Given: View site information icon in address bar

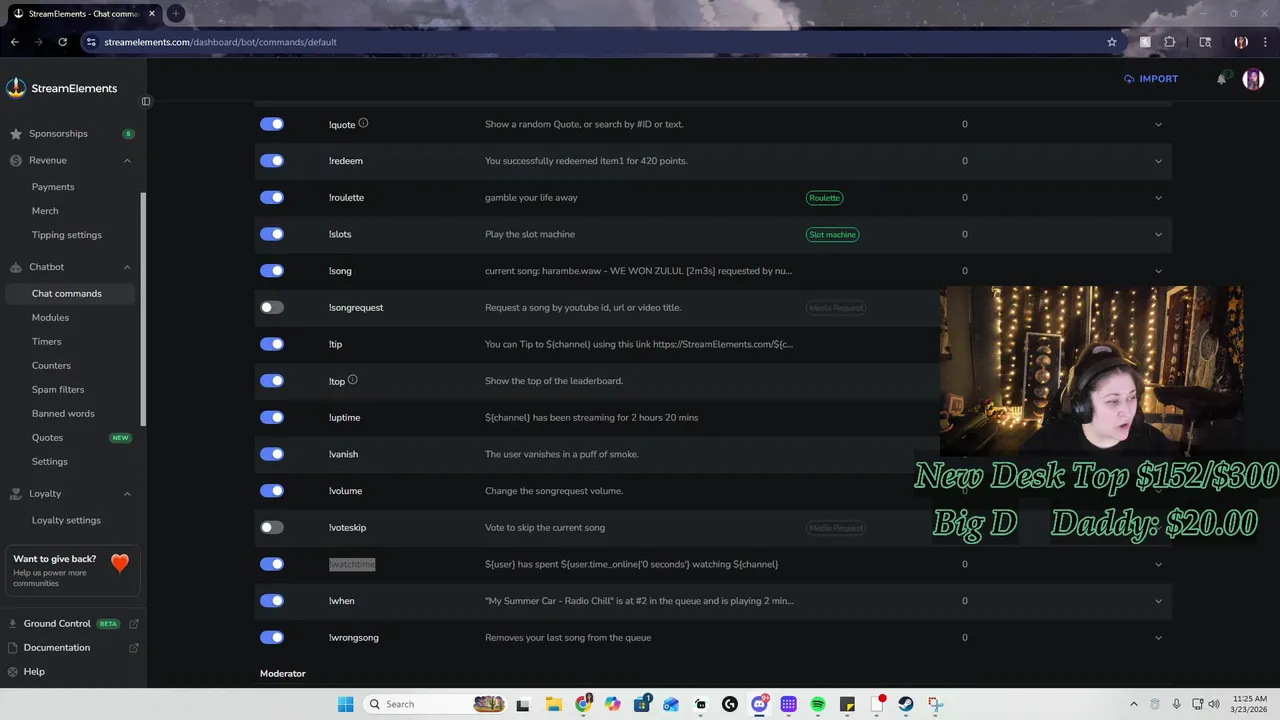Looking at the screenshot, I should (x=91, y=42).
